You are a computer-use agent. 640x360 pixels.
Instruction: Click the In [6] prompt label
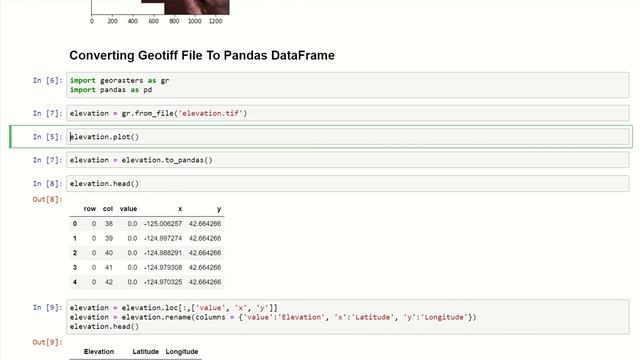(48, 80)
